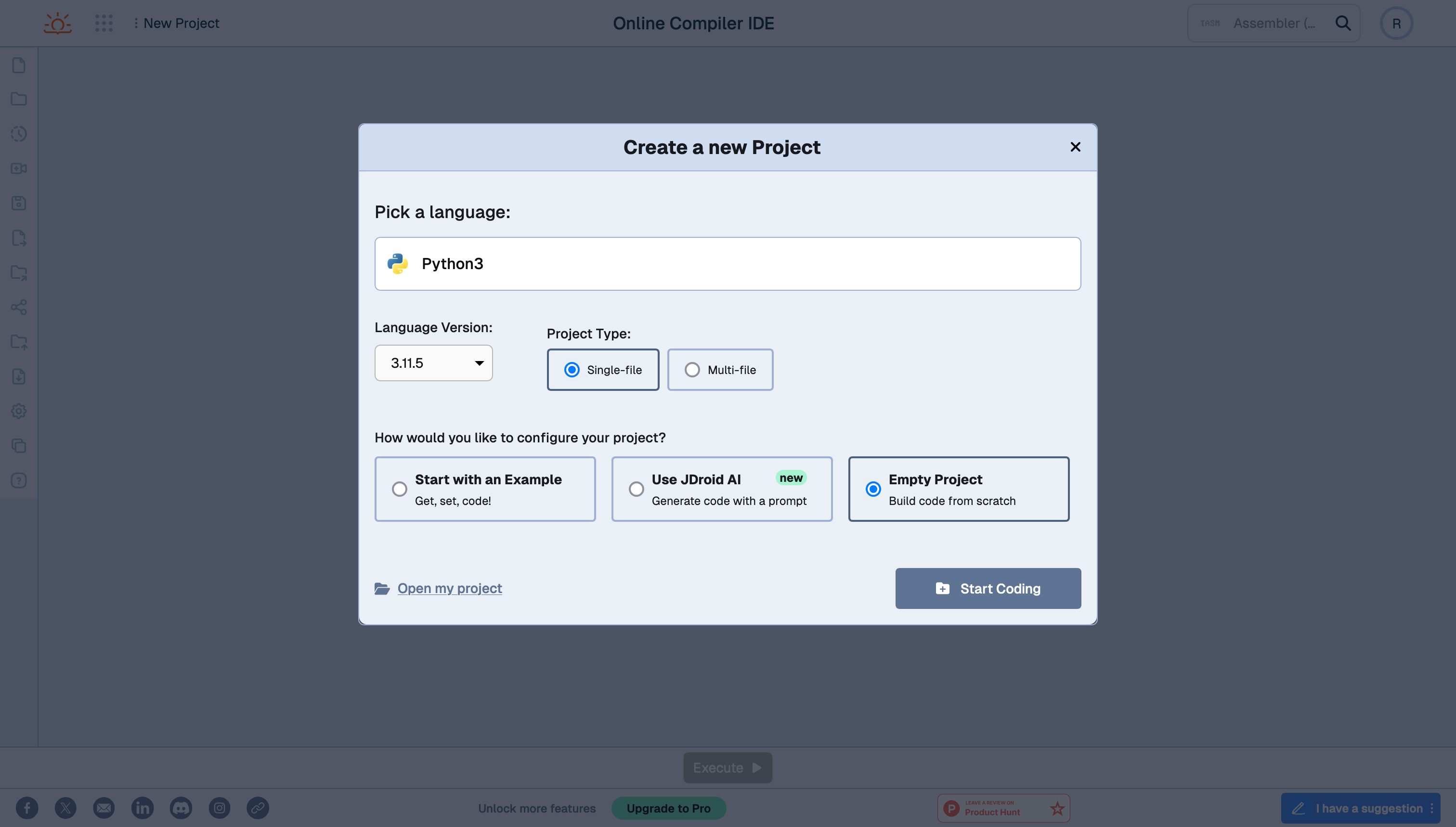Open the LinkedIn share icon
Image resolution: width=1456 pixels, height=827 pixels.
(143, 808)
